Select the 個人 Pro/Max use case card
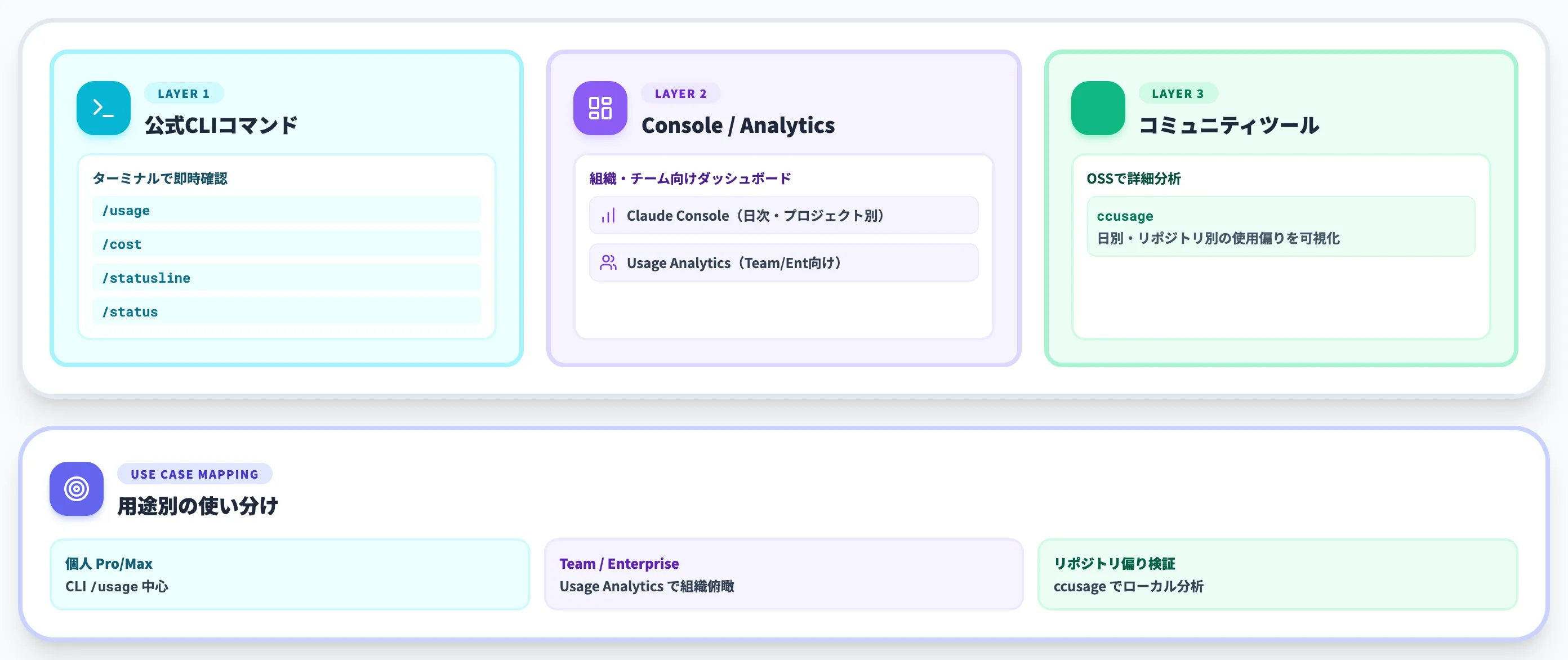 pos(289,574)
